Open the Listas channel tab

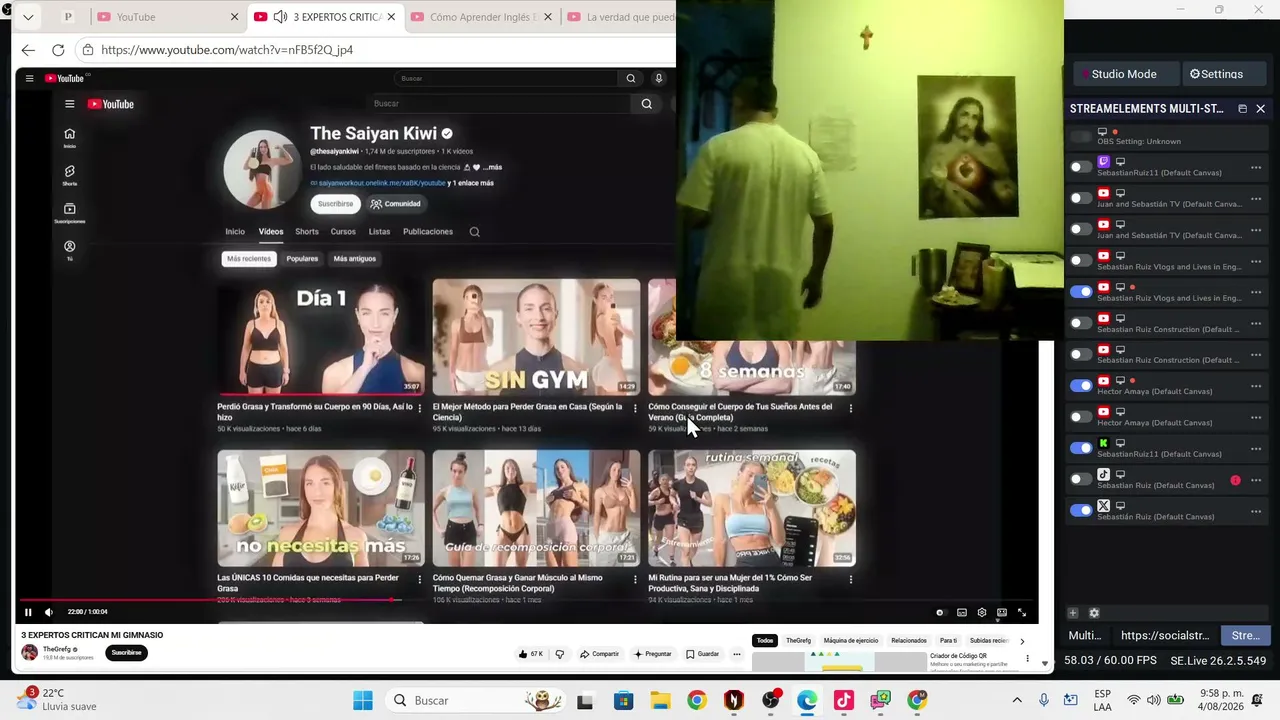pyautogui.click(x=379, y=232)
